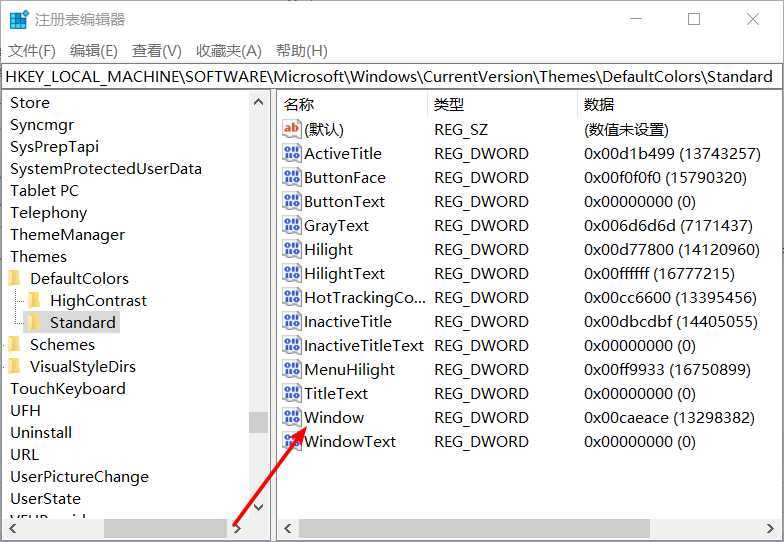
Task: Maximize the Registry Editor window
Action: tap(694, 20)
